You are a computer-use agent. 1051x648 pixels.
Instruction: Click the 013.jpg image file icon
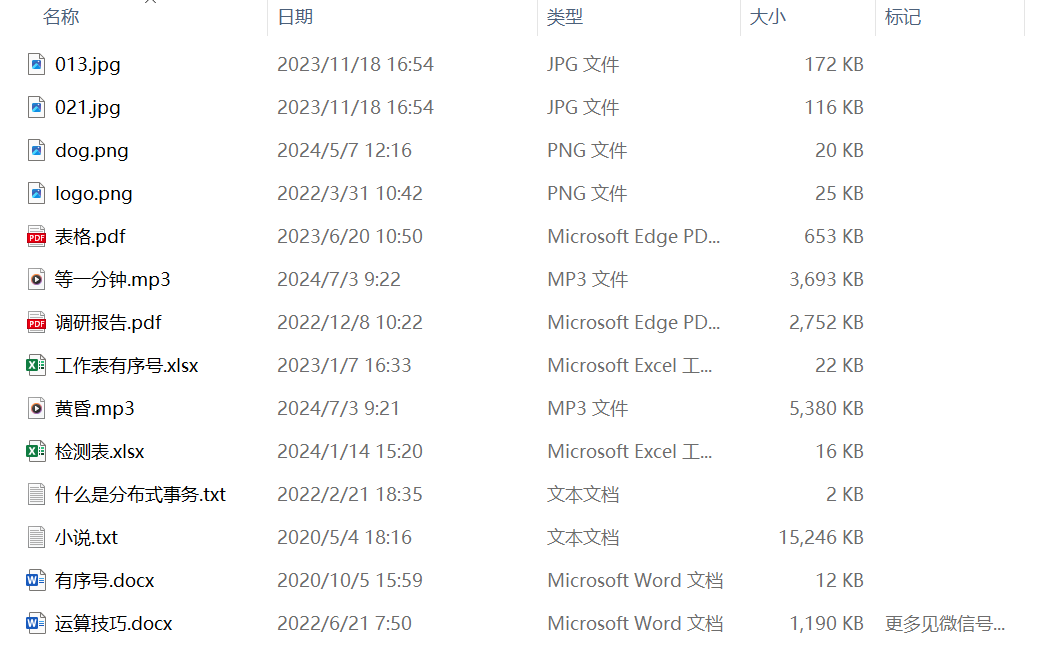pyautogui.click(x=37, y=65)
